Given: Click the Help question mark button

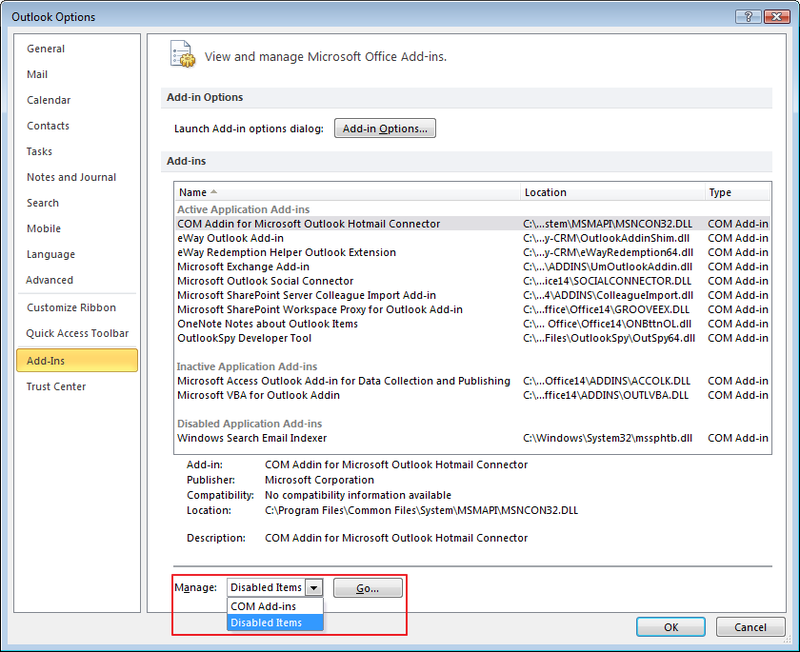Looking at the screenshot, I should coord(748,16).
